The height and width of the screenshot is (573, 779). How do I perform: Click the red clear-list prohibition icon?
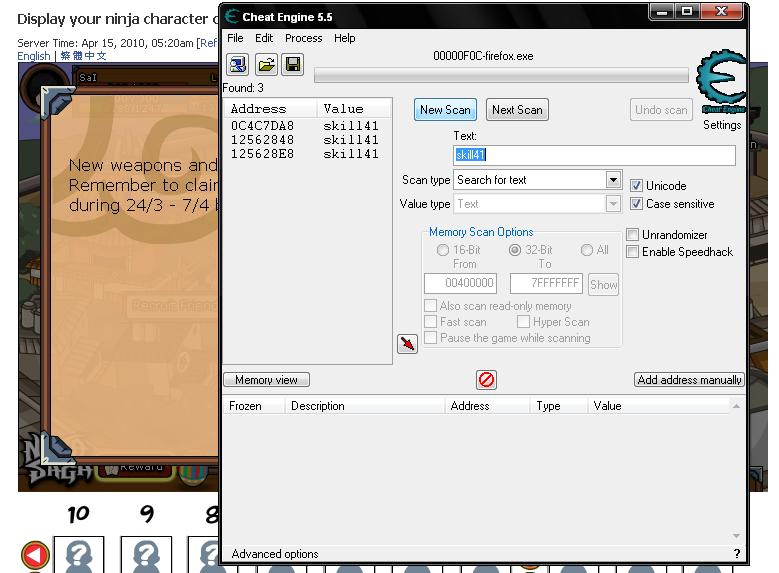(x=486, y=380)
